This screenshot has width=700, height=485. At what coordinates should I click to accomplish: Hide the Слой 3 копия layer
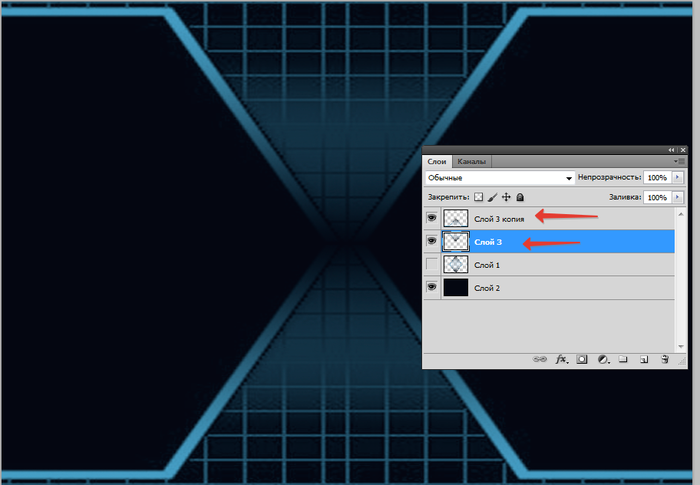coord(432,218)
